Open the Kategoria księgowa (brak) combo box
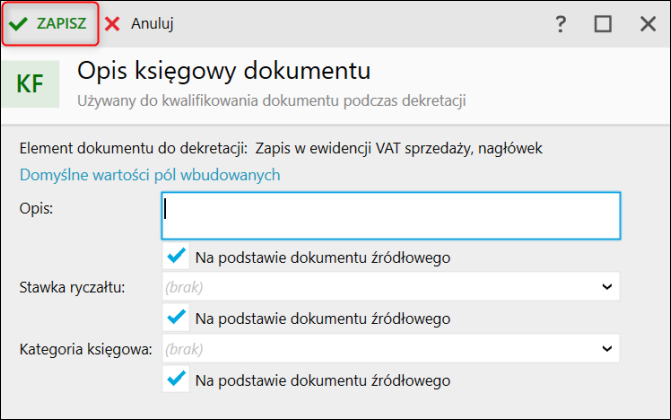The image size is (671, 420). [380, 349]
